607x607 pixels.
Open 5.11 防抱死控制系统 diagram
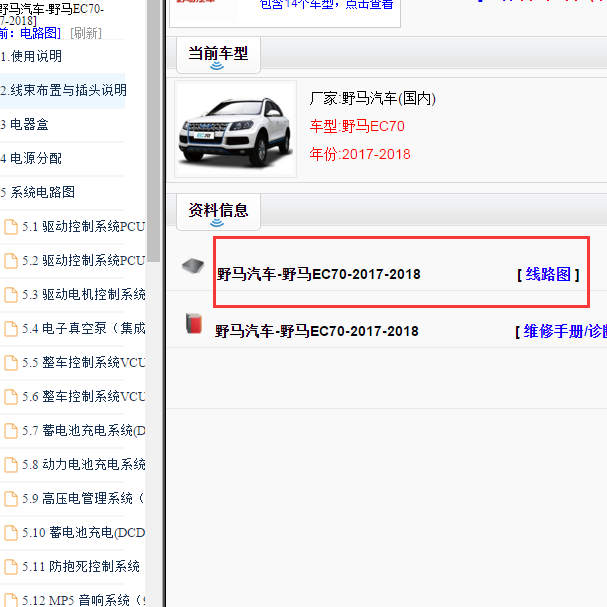click(81, 567)
